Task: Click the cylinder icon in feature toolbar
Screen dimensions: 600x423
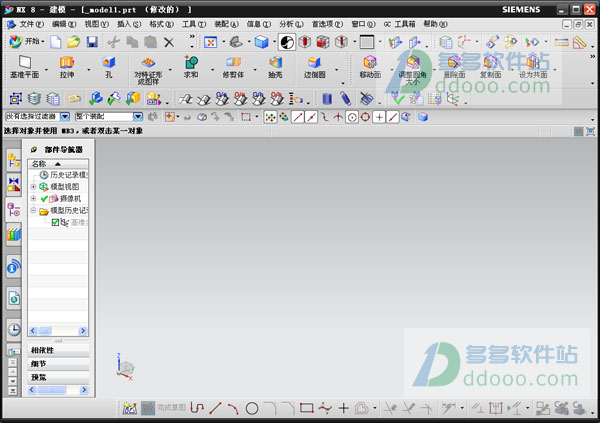Action: [327, 99]
